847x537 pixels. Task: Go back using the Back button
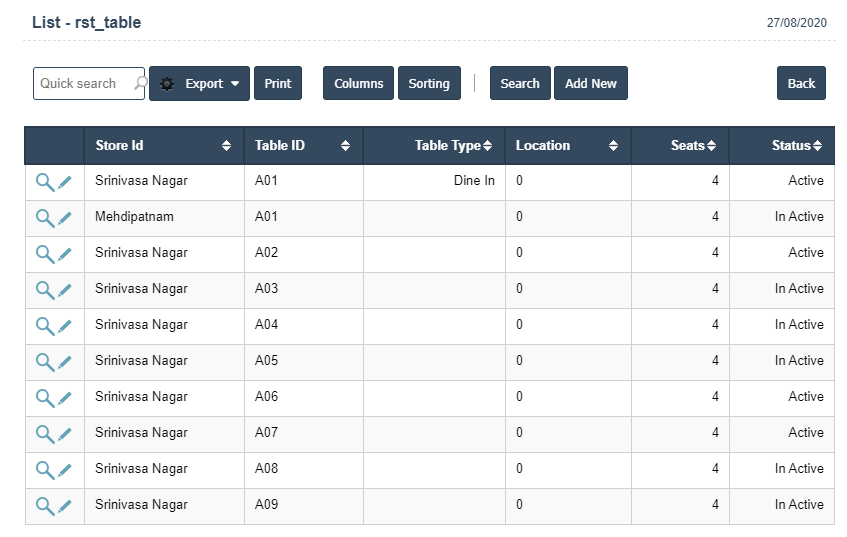(801, 84)
